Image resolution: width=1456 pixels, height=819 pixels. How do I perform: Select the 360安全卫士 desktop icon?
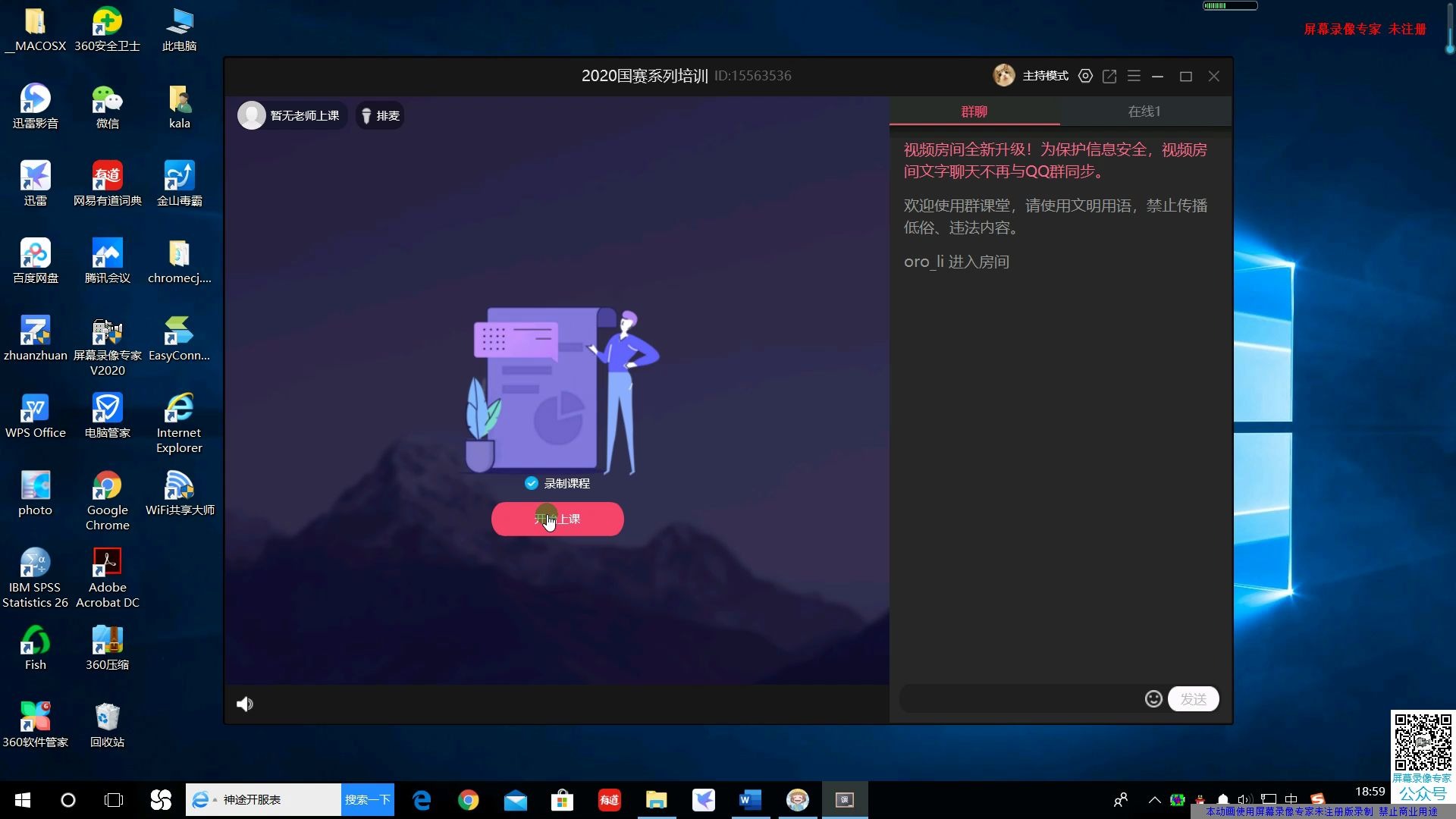click(107, 30)
